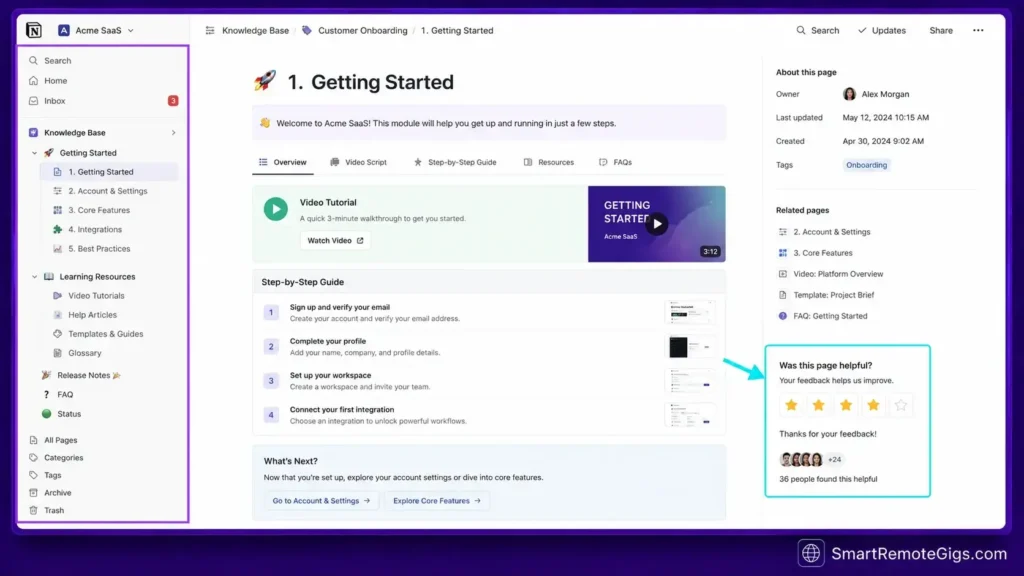Click 'Explore Core Features' button
Screen dimensions: 1024x576
[x=437, y=501]
